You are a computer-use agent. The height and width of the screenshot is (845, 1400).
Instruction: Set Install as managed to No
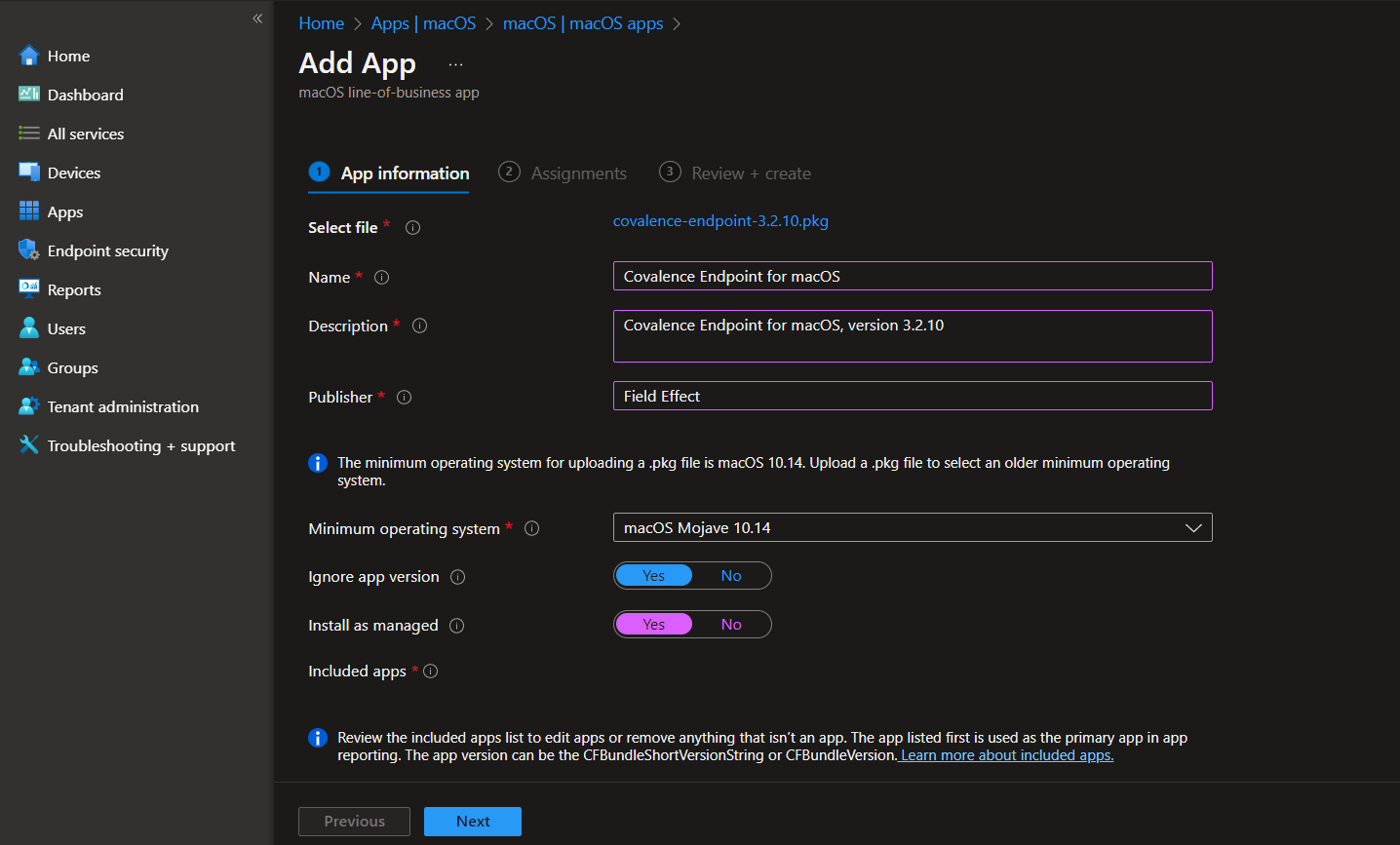coord(731,625)
